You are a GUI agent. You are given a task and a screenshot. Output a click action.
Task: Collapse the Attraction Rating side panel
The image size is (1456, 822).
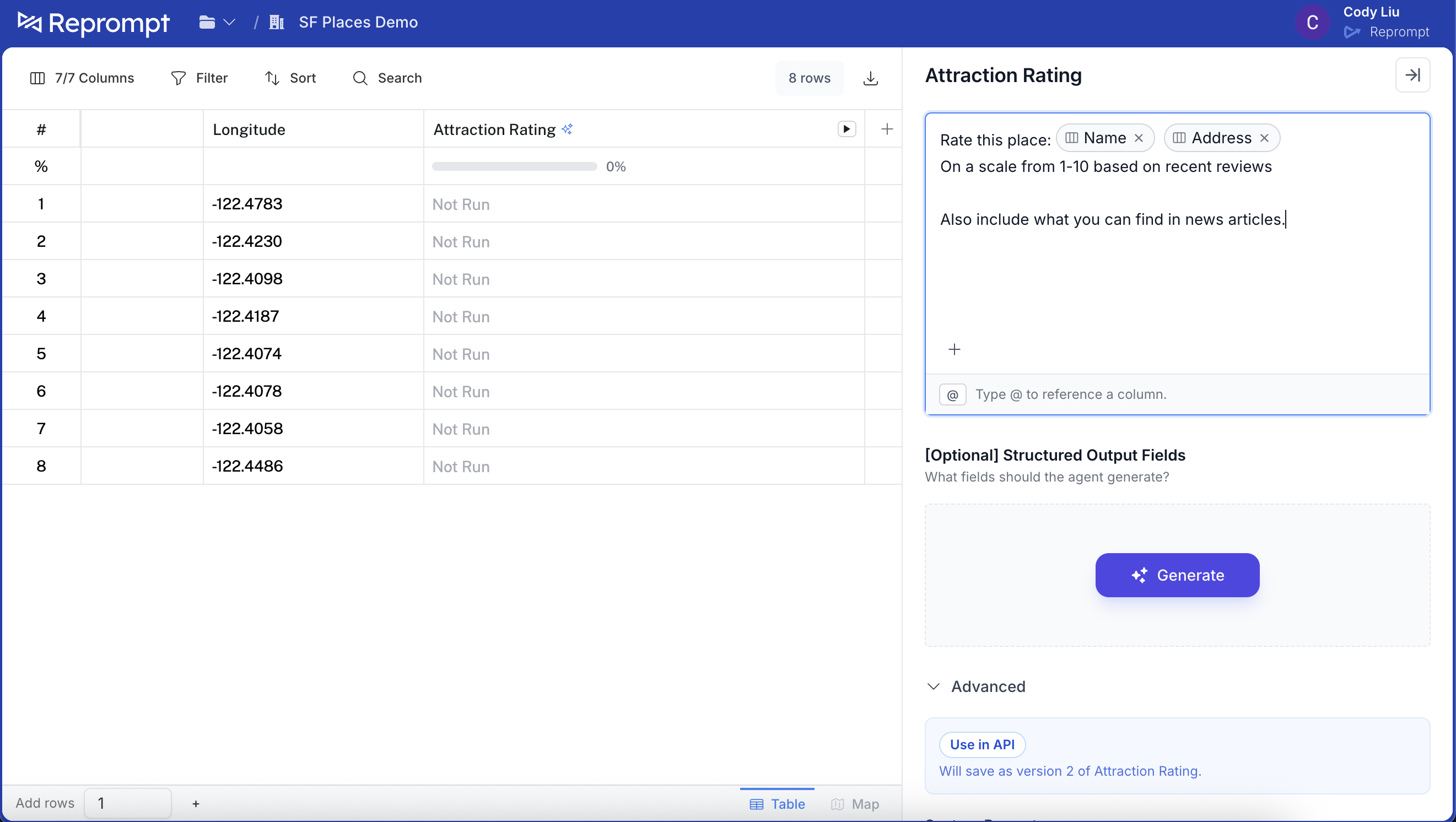click(1412, 74)
